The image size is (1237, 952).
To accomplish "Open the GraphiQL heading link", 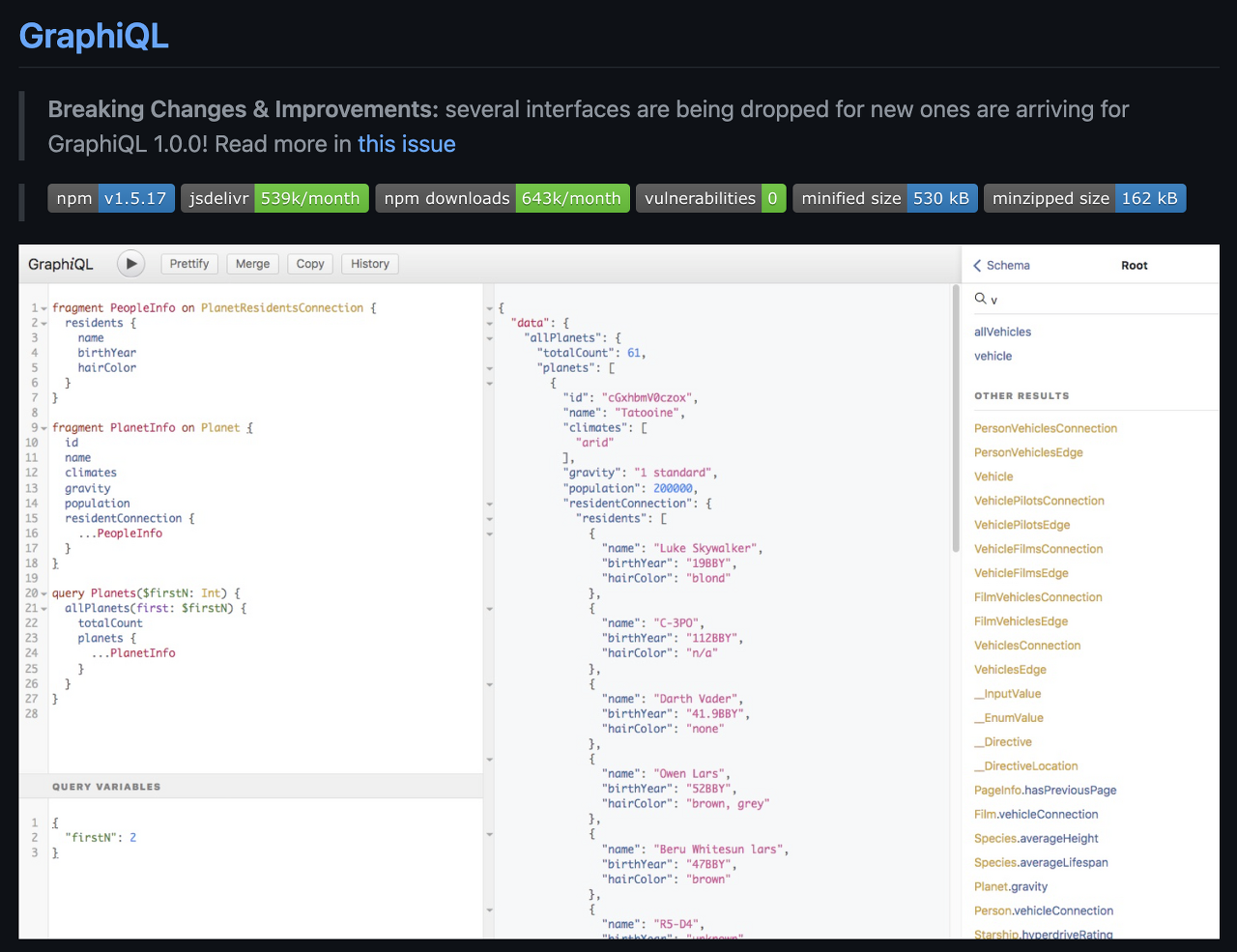I will pos(94,36).
